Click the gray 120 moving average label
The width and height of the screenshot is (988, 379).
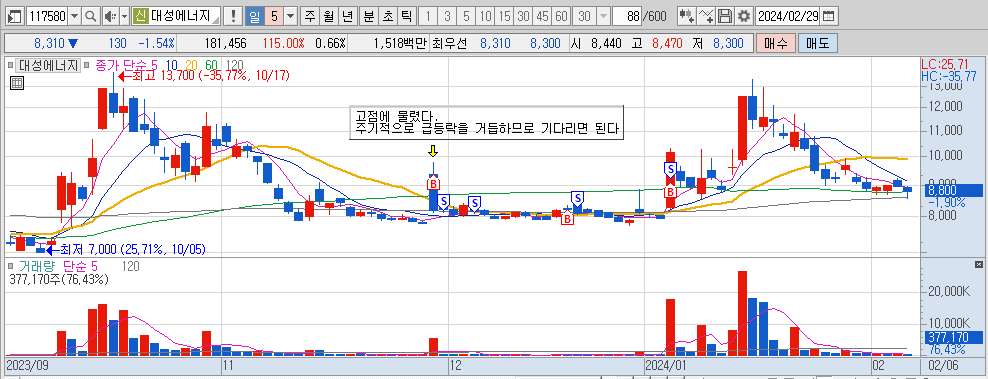point(234,64)
